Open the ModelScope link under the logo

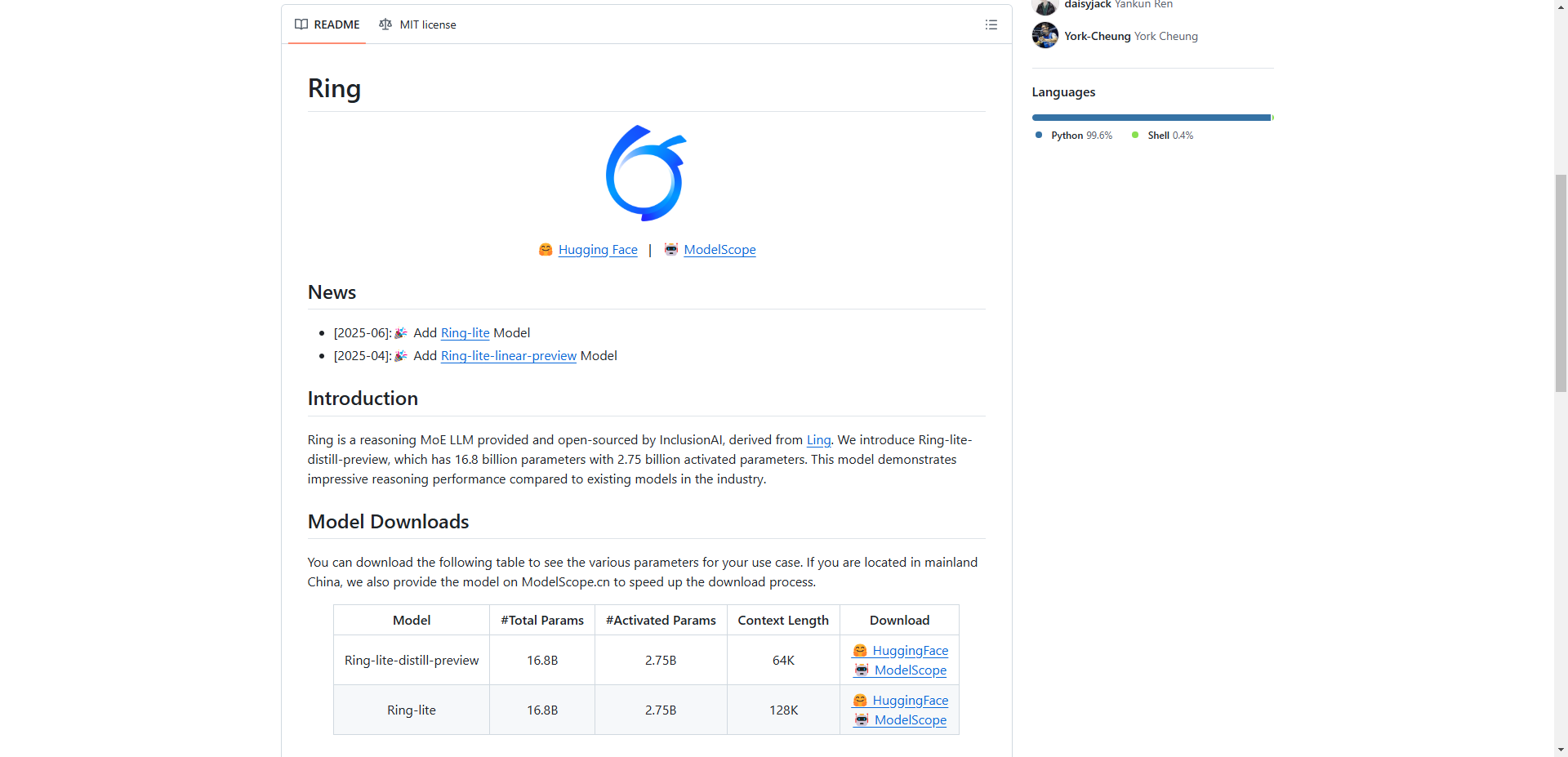click(x=719, y=250)
